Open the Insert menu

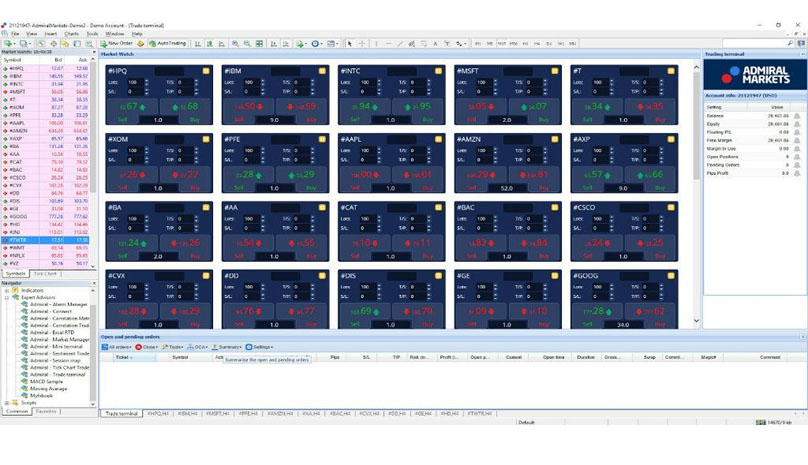point(50,34)
